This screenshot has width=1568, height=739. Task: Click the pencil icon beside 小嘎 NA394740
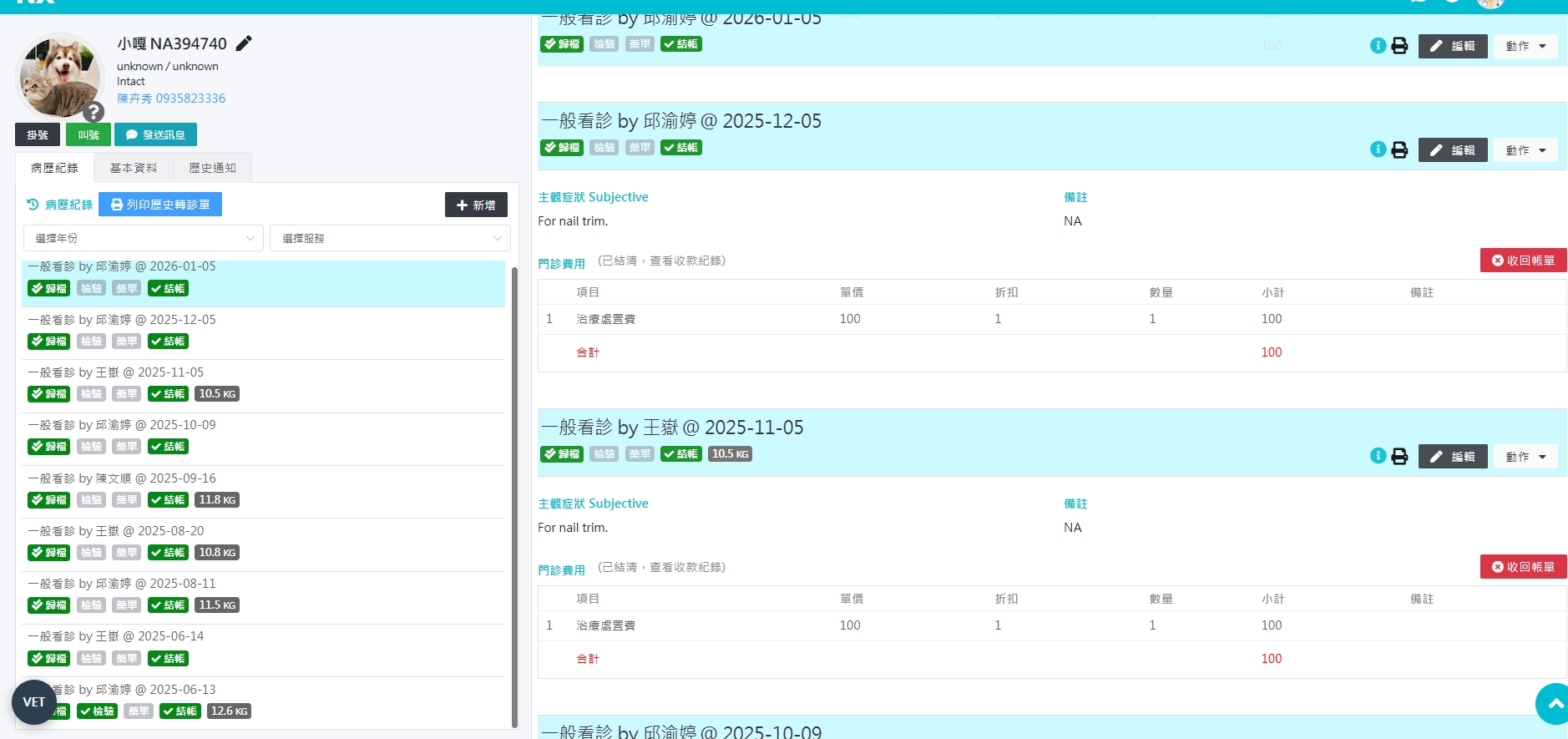click(x=244, y=43)
